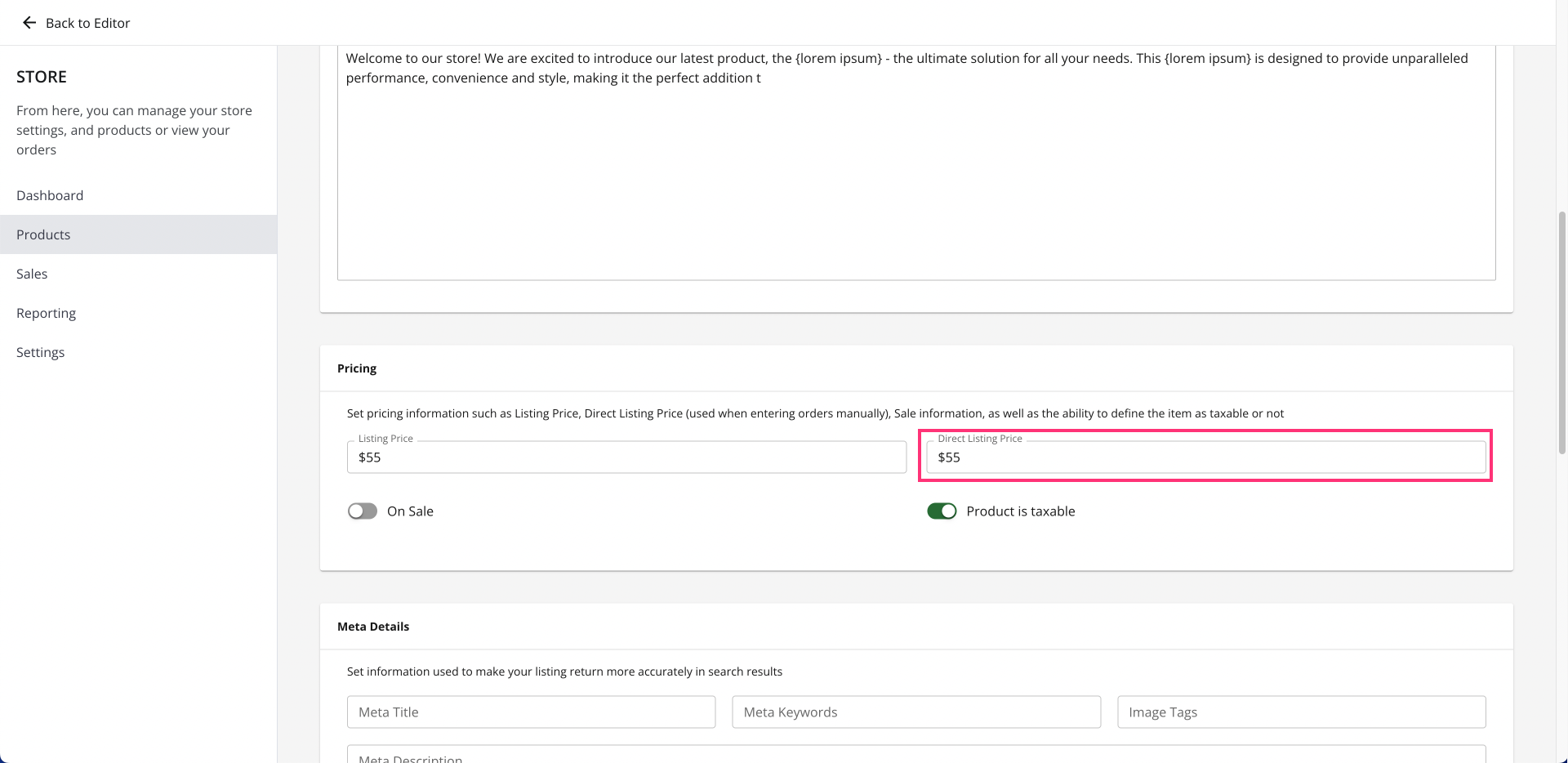
Task: Click the Meta Details section heading
Action: coord(373,627)
